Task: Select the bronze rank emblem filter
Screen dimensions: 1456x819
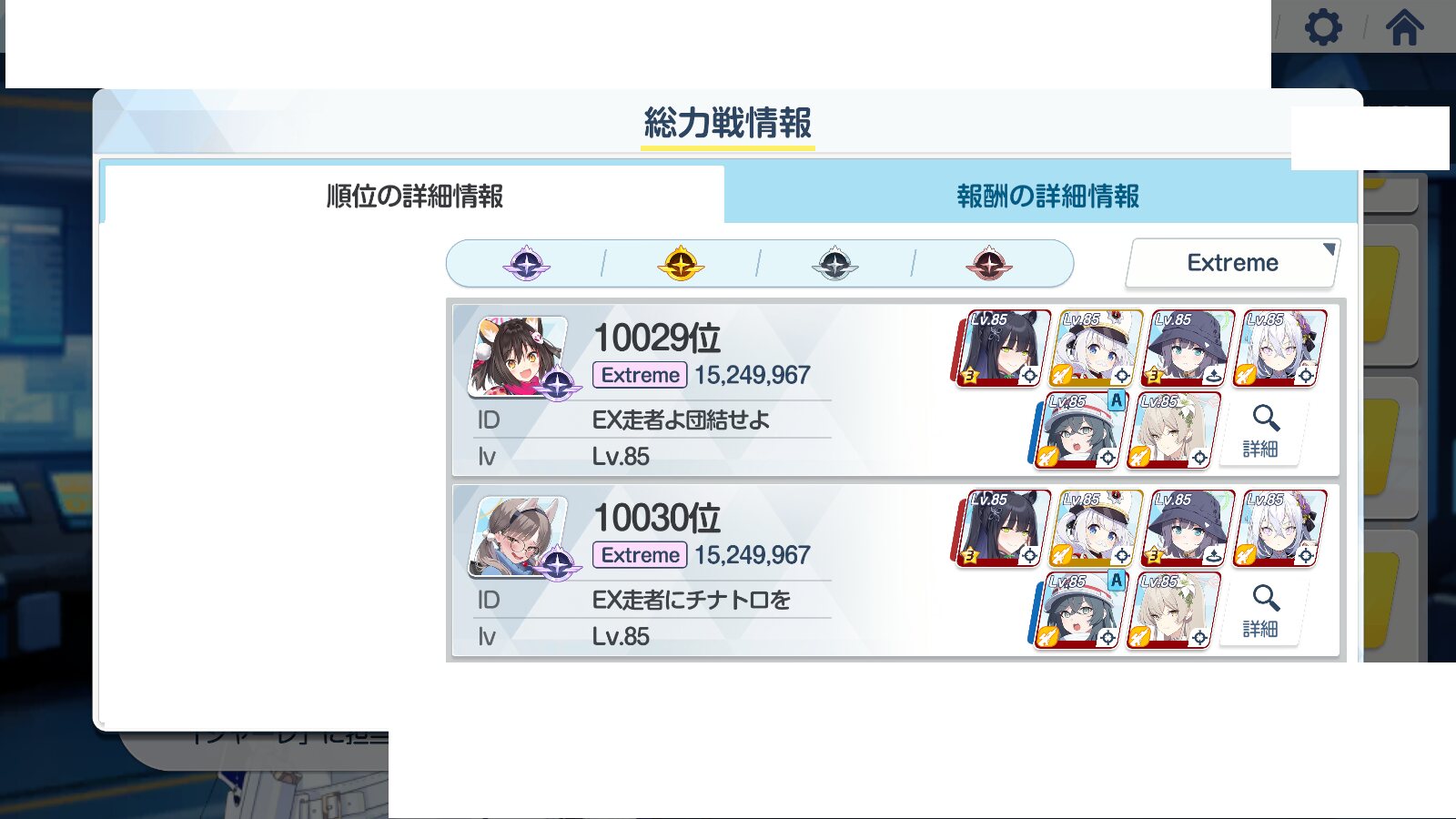Action: (988, 264)
